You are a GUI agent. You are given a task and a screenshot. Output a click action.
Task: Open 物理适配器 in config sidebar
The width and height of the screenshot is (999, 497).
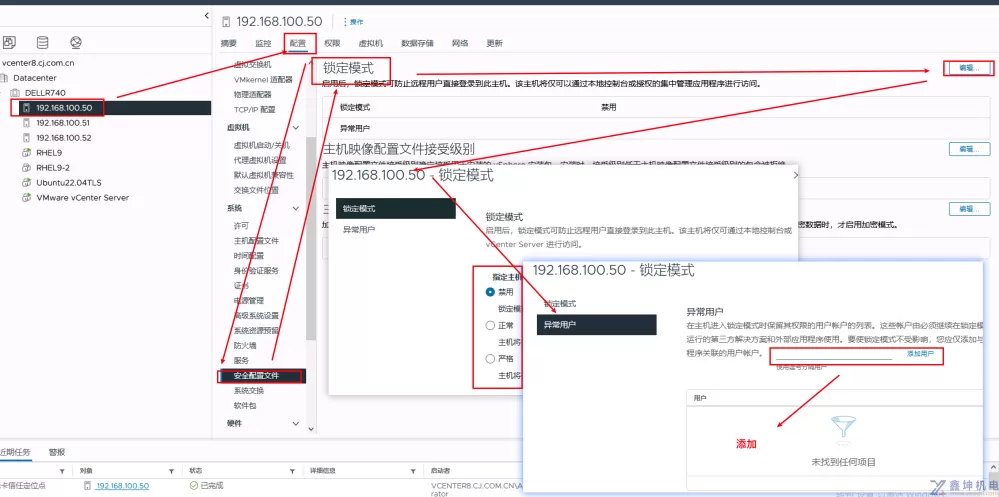click(254, 94)
